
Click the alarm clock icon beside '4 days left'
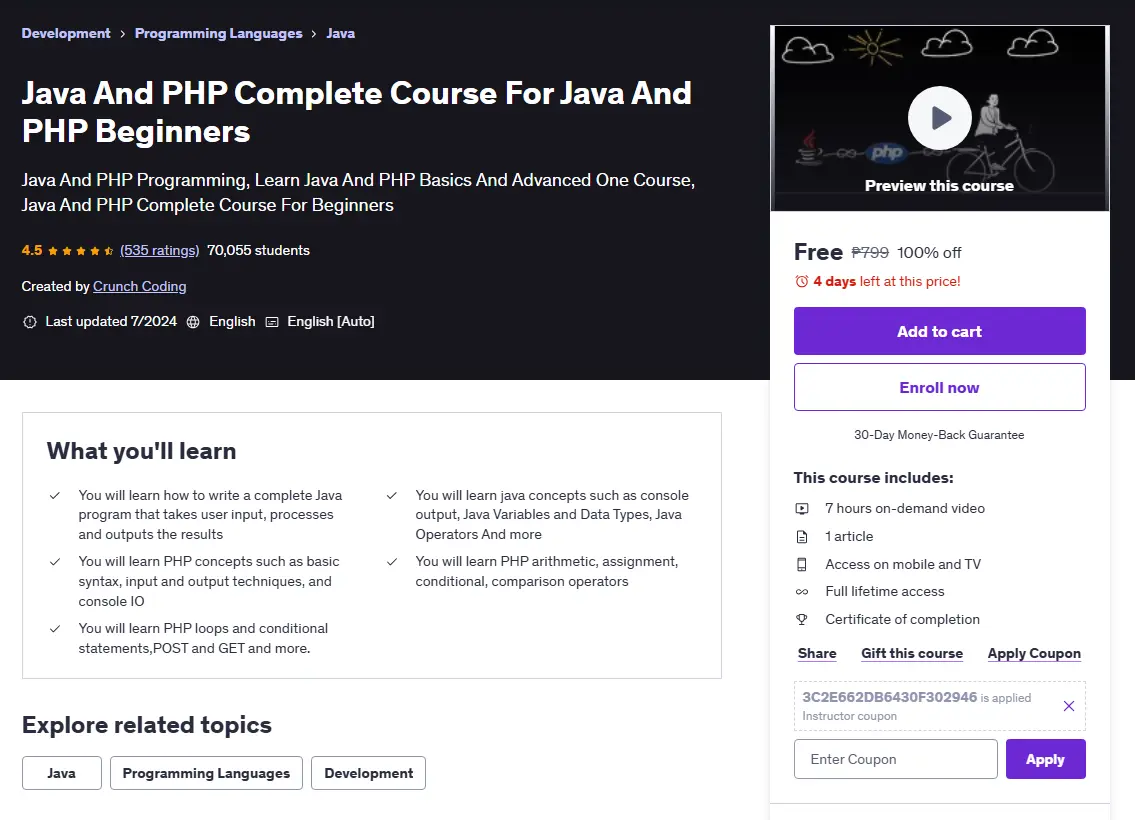pos(801,282)
